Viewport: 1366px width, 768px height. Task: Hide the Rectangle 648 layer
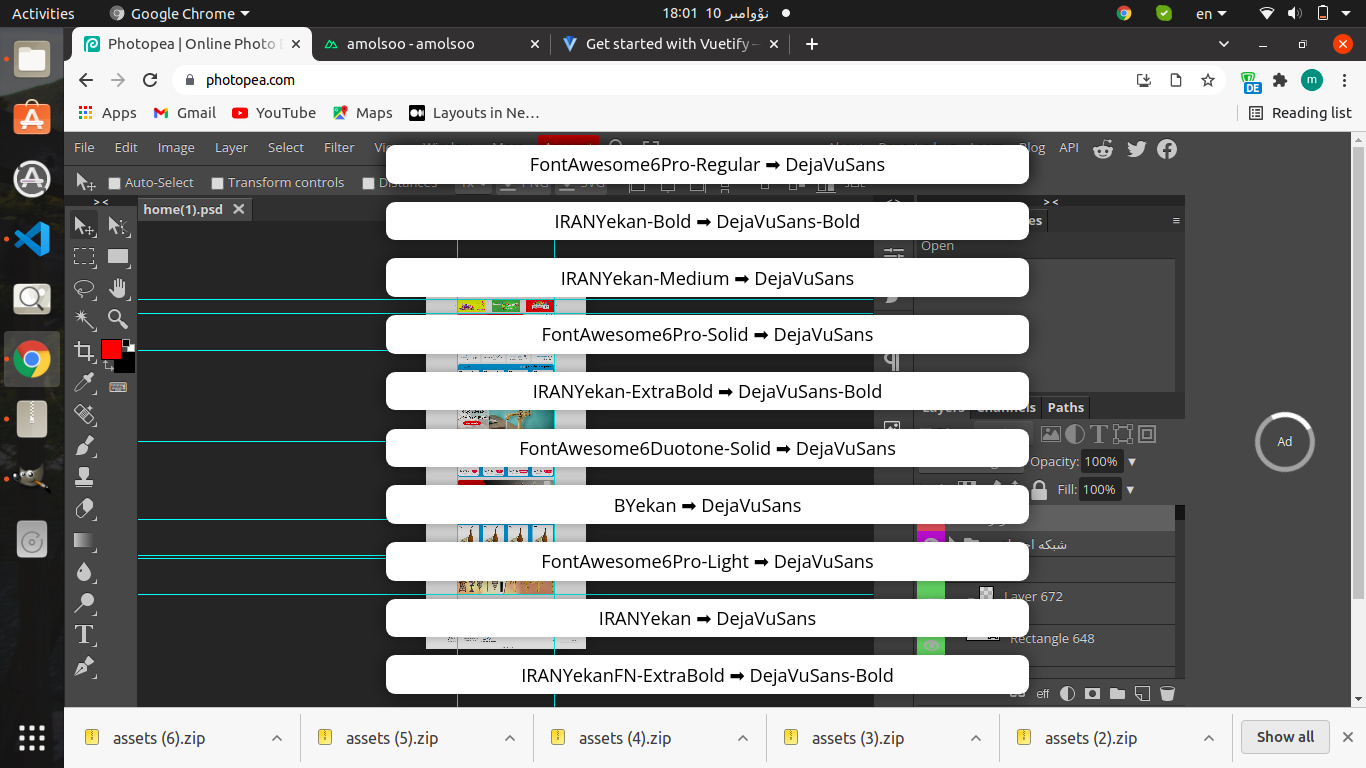coord(932,645)
